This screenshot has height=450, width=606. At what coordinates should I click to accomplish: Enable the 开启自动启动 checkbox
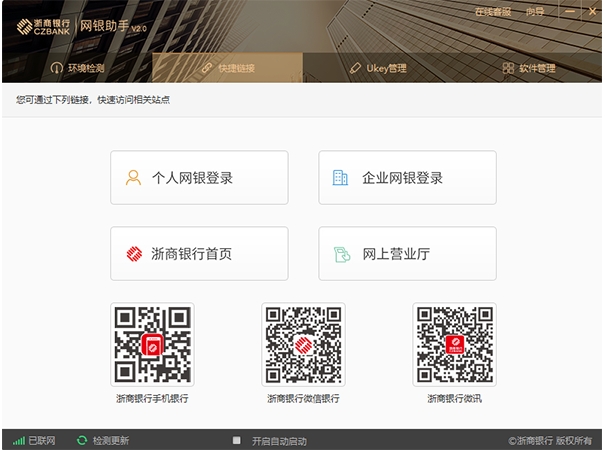[x=237, y=440]
